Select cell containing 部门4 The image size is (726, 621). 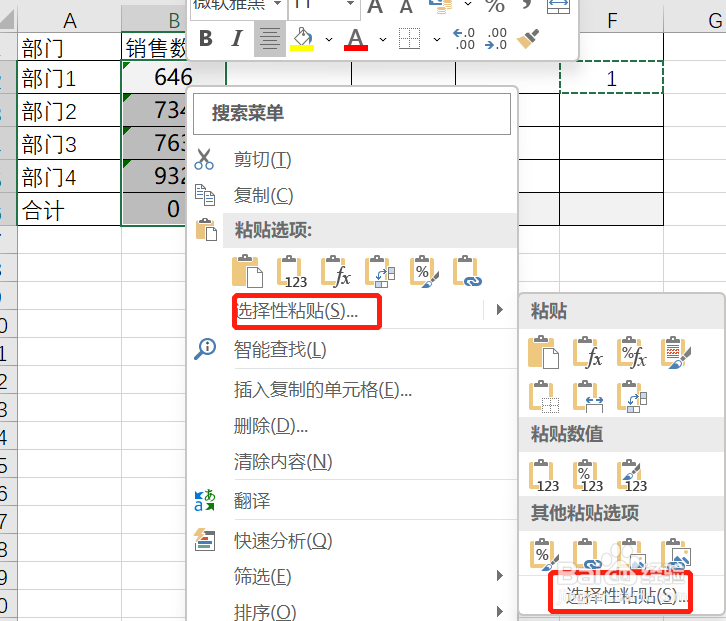[69, 176]
